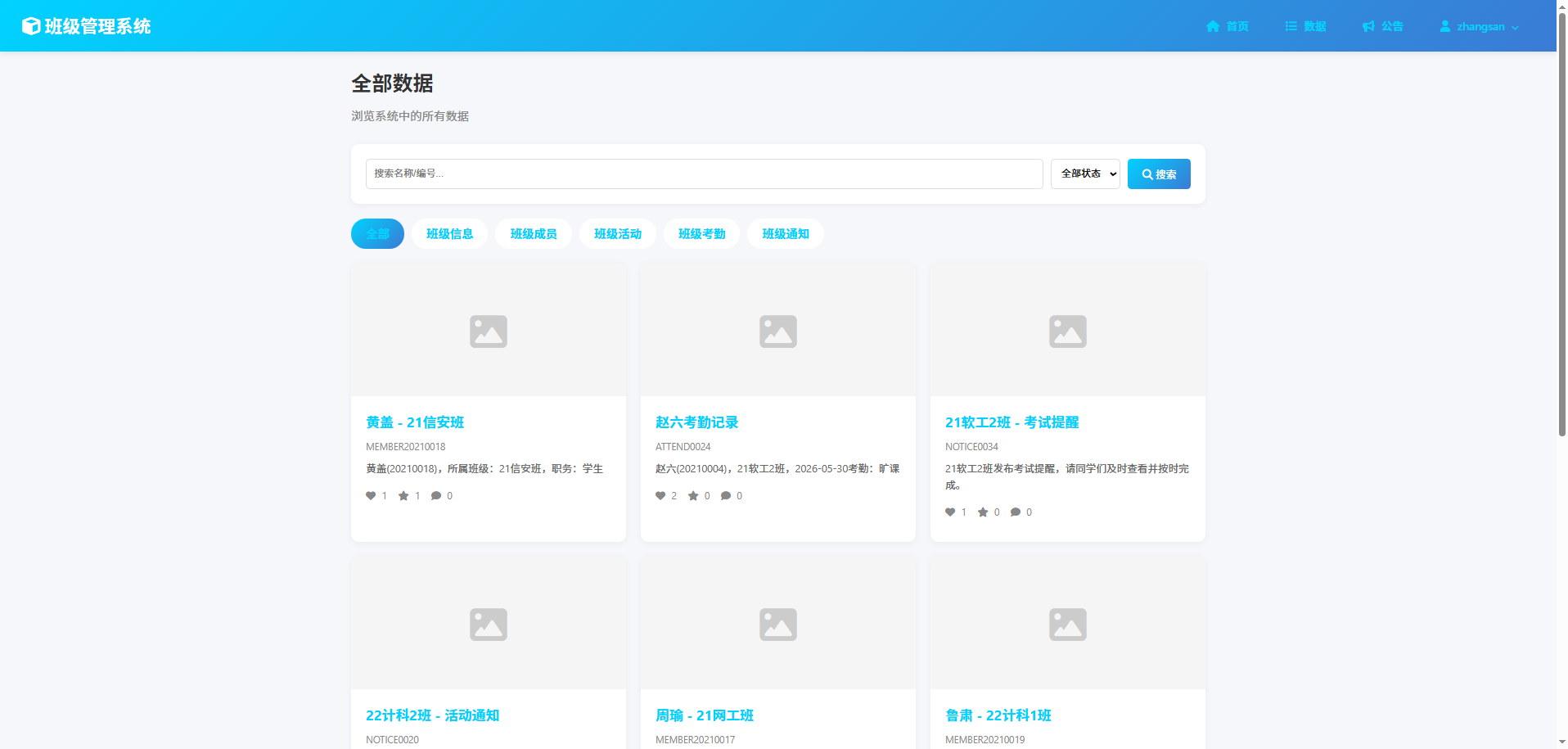Viewport: 1568px width, 749px height.
Task: Open the 22计科2班 - 活动通知 title link
Action: click(432, 715)
